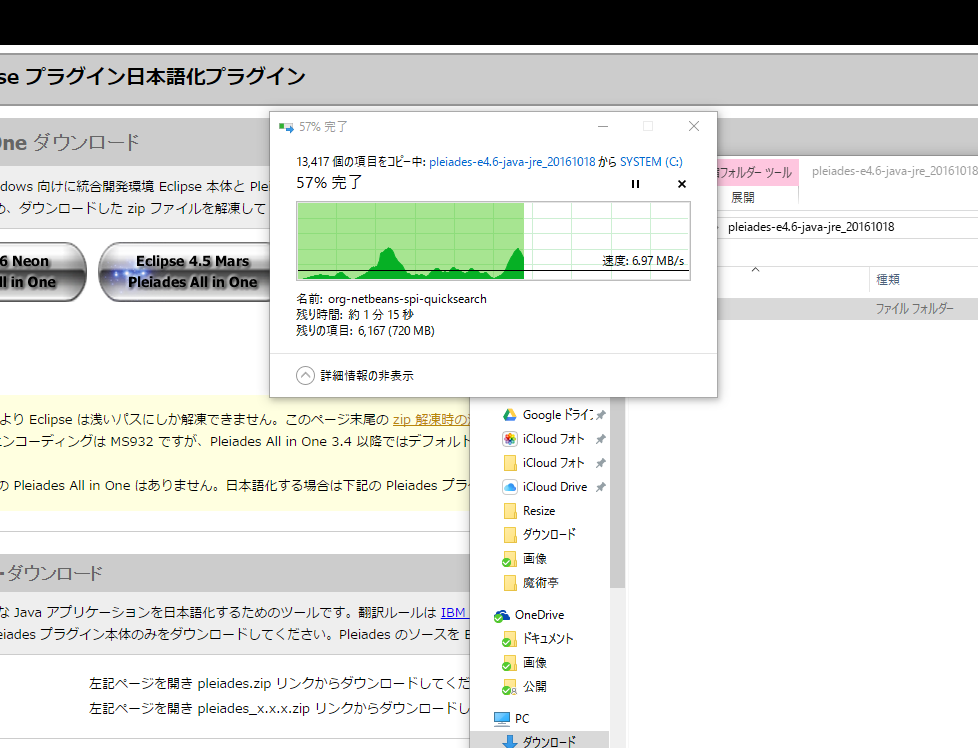Click the copy speed progress graph
The width and height of the screenshot is (978, 748).
[493, 241]
